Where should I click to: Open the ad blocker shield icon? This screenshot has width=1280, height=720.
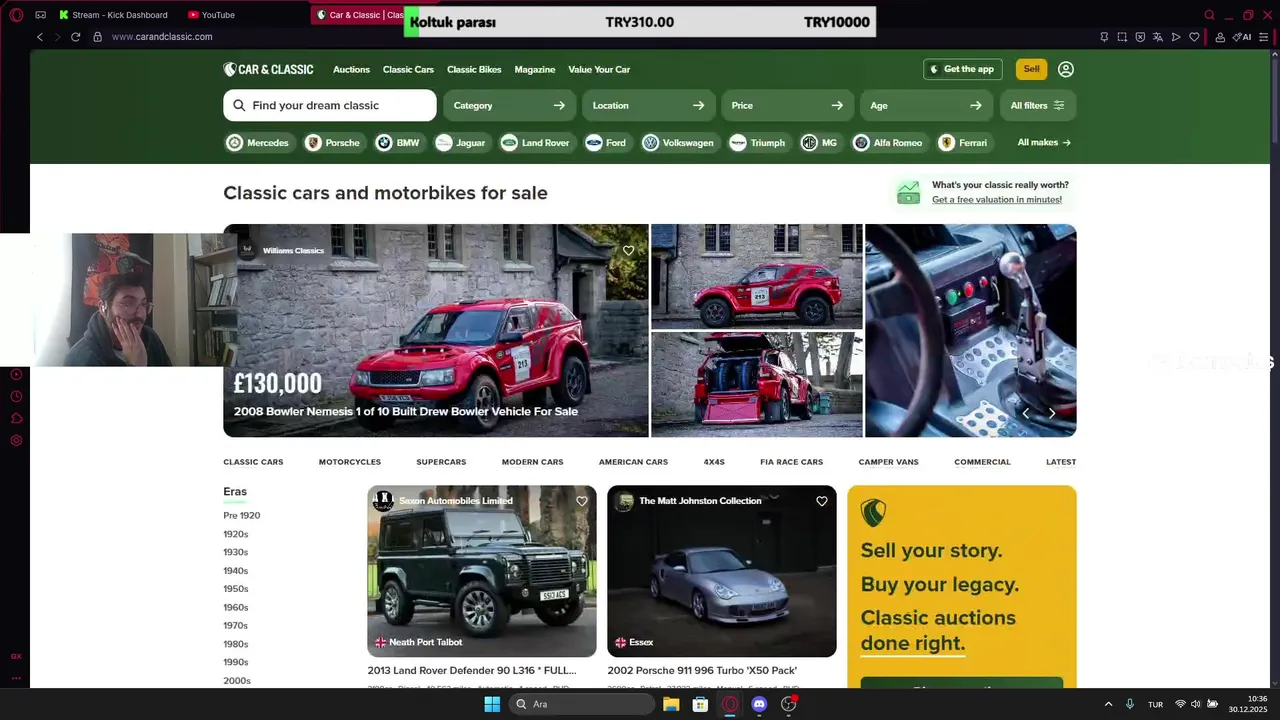tap(1140, 37)
